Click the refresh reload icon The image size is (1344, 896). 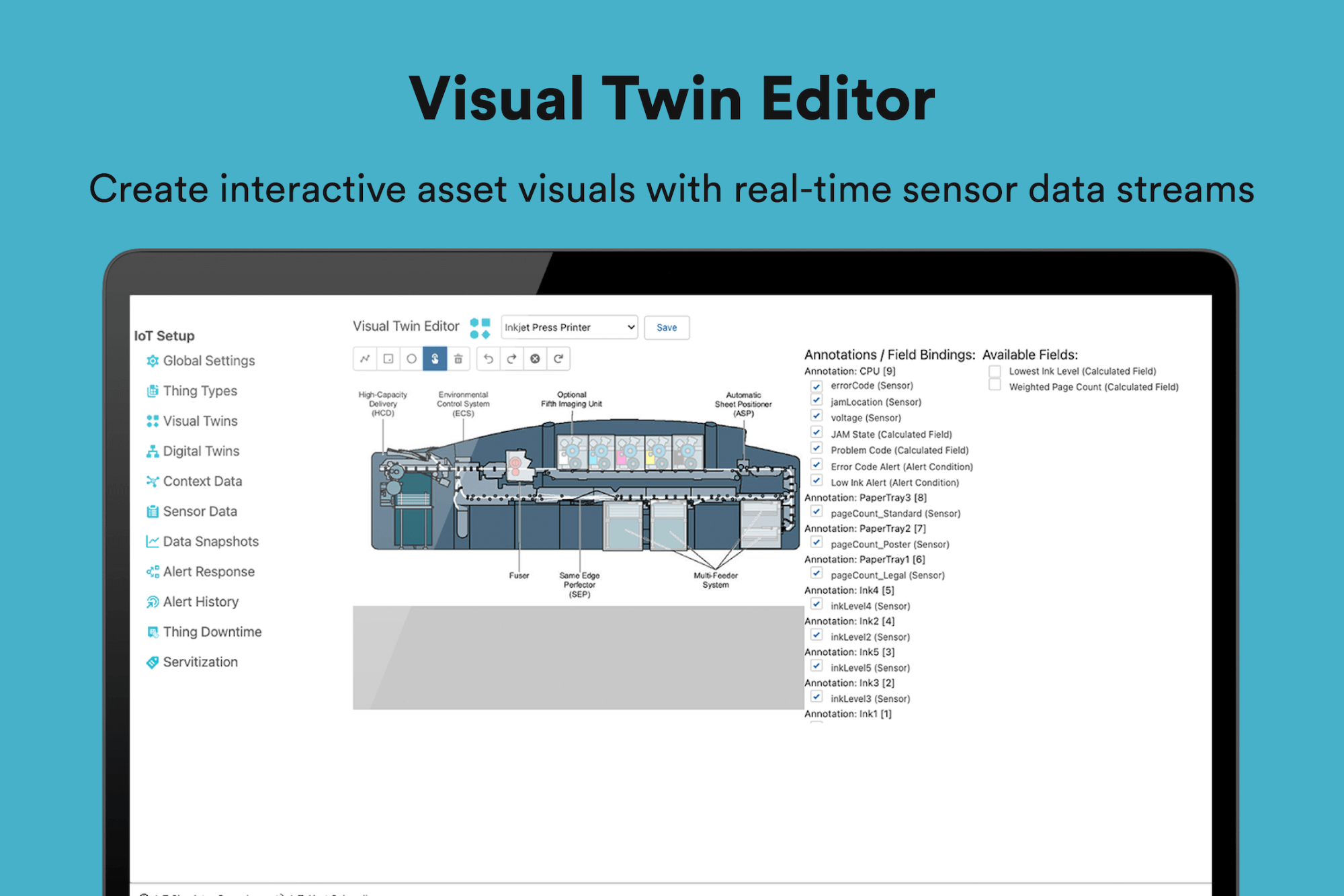(558, 359)
